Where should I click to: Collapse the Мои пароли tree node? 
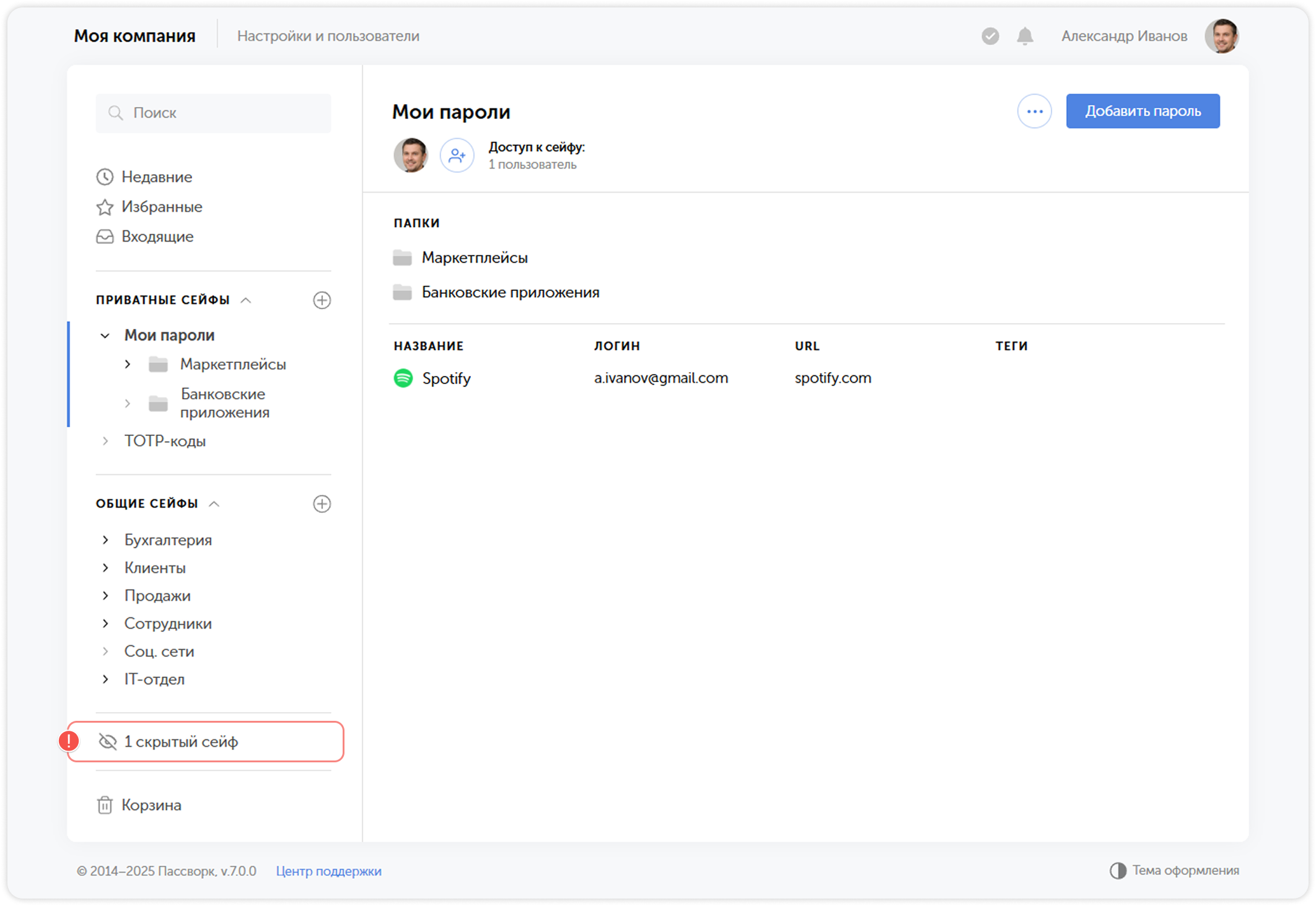pyautogui.click(x=105, y=336)
